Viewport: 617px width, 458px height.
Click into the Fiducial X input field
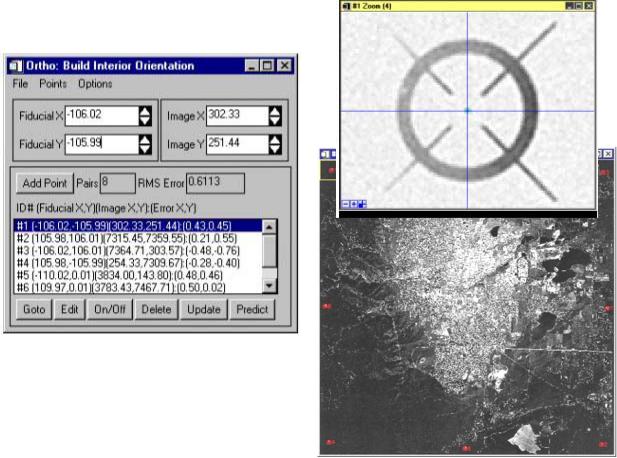click(x=98, y=116)
